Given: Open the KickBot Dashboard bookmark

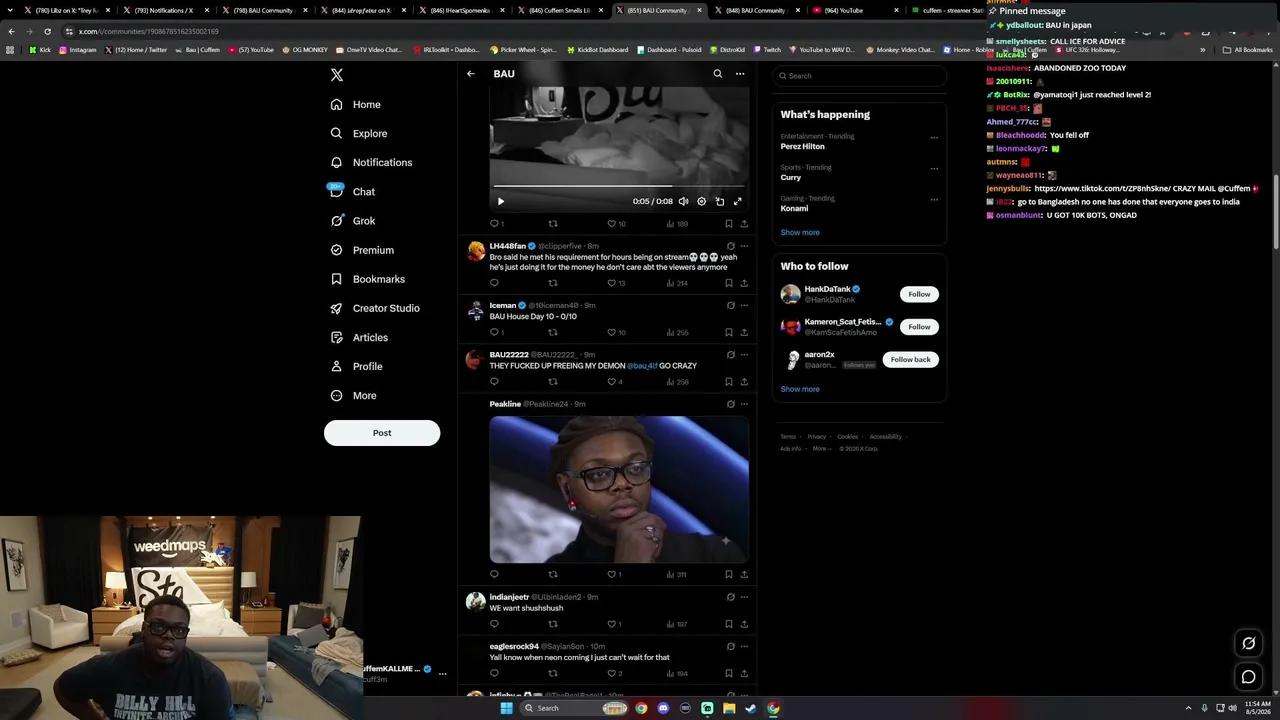Looking at the screenshot, I should coord(598,49).
